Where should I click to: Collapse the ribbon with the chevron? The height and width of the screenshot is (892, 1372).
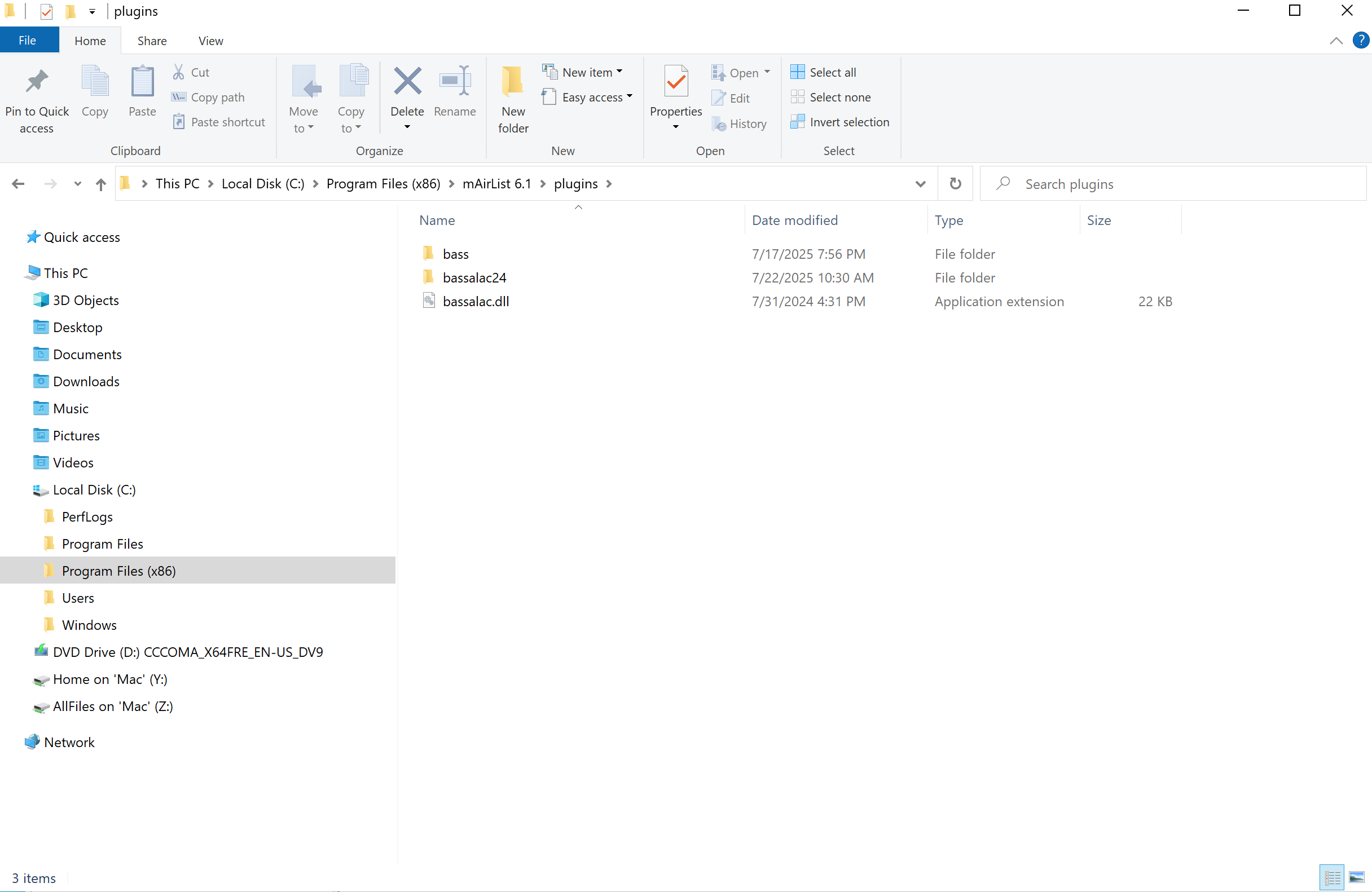click(x=1336, y=41)
